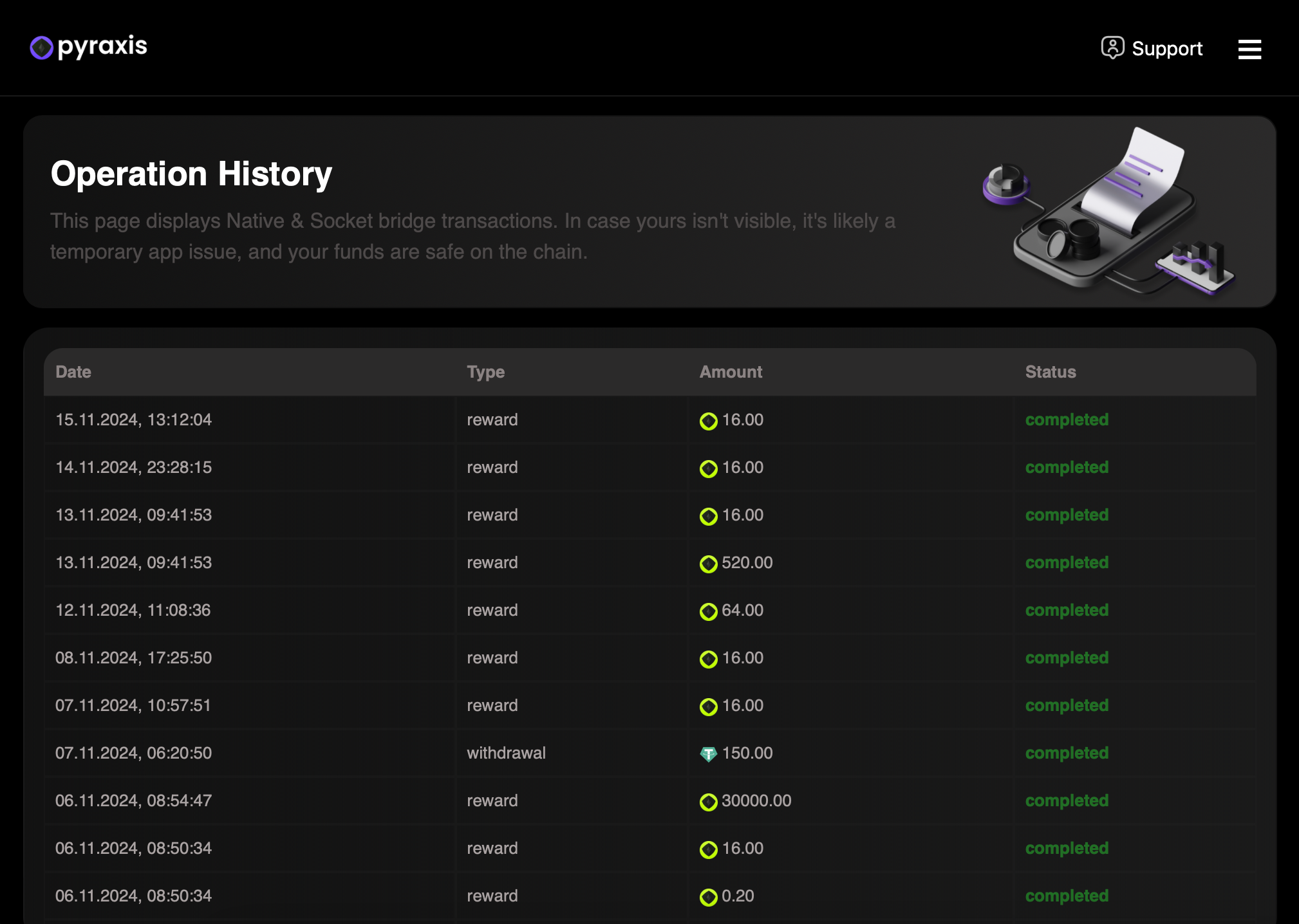This screenshot has width=1299, height=924.
Task: Click completed status in 15.11.2024 row
Action: [x=1067, y=420]
